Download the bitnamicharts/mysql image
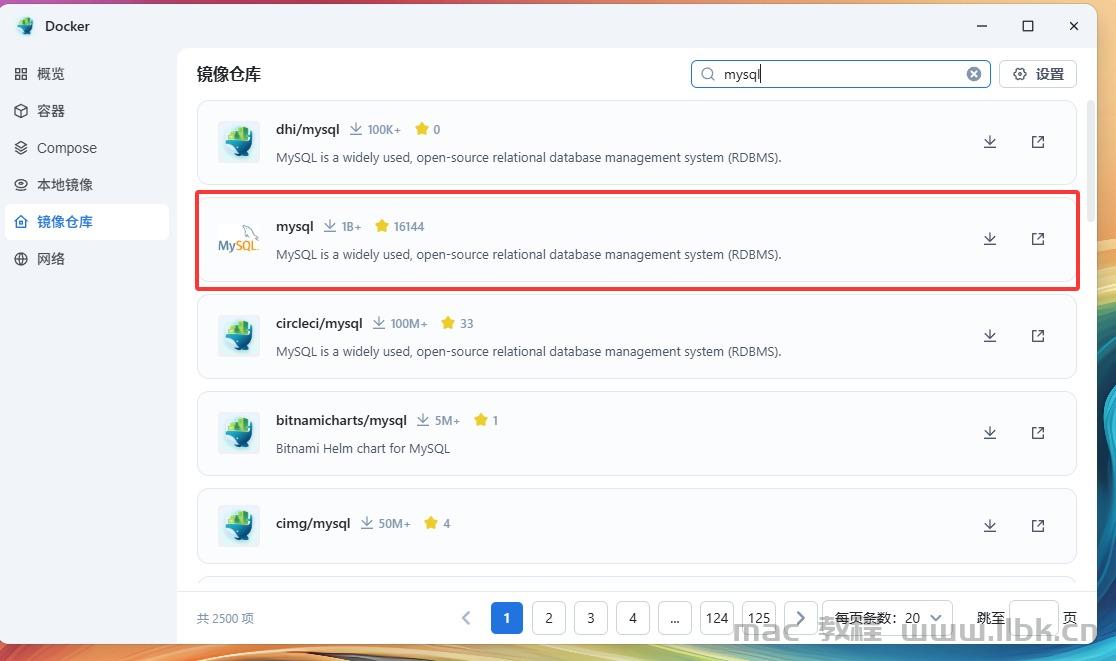1116x661 pixels. coord(989,433)
